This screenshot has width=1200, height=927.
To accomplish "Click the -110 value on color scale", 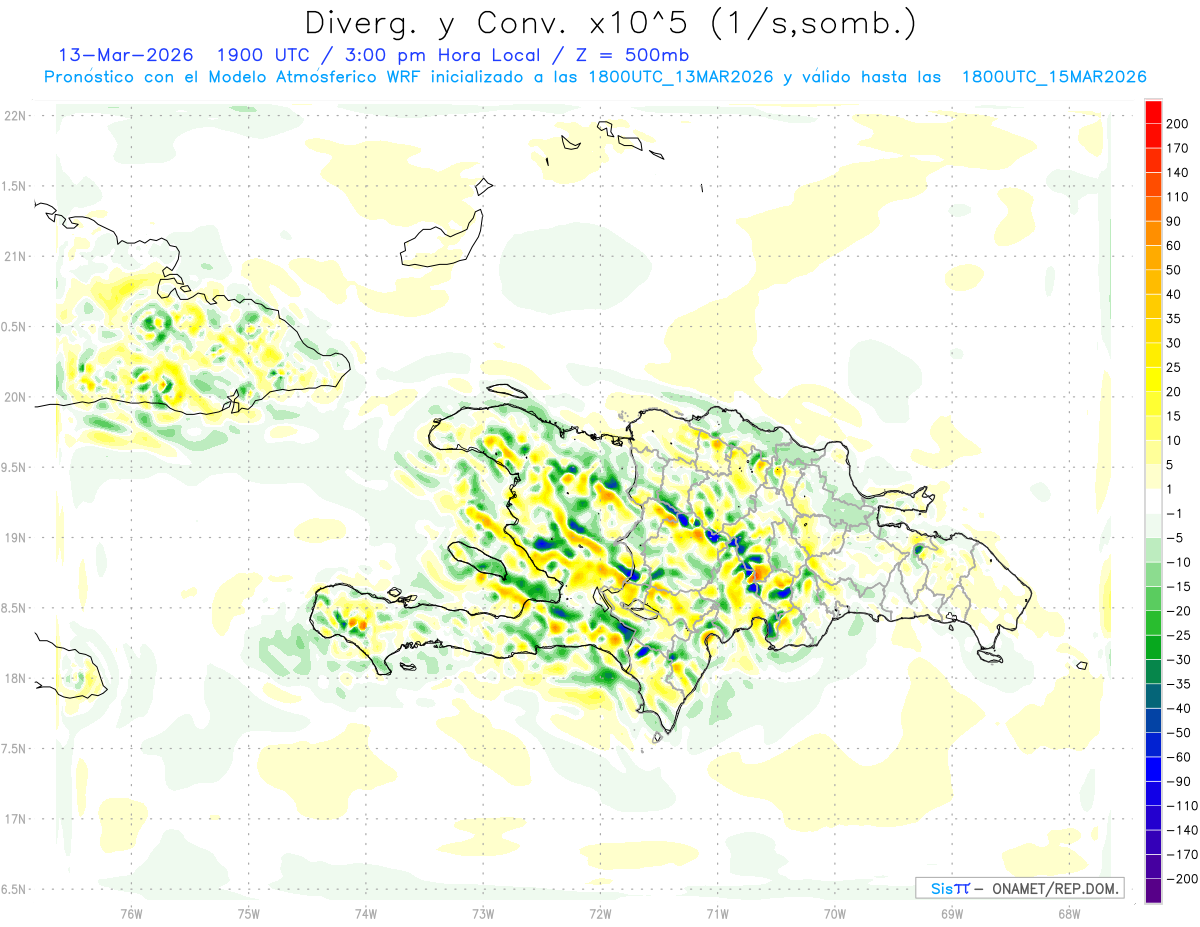I will coord(1184,806).
